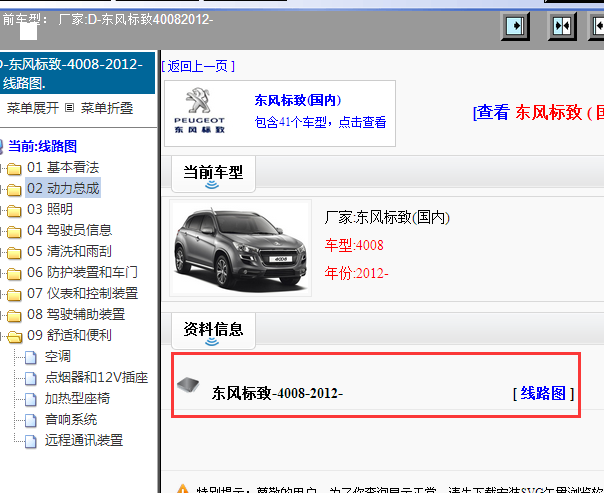The image size is (604, 493).
Task: Click the collapse-both-panels arrows icon
Action: tap(562, 26)
